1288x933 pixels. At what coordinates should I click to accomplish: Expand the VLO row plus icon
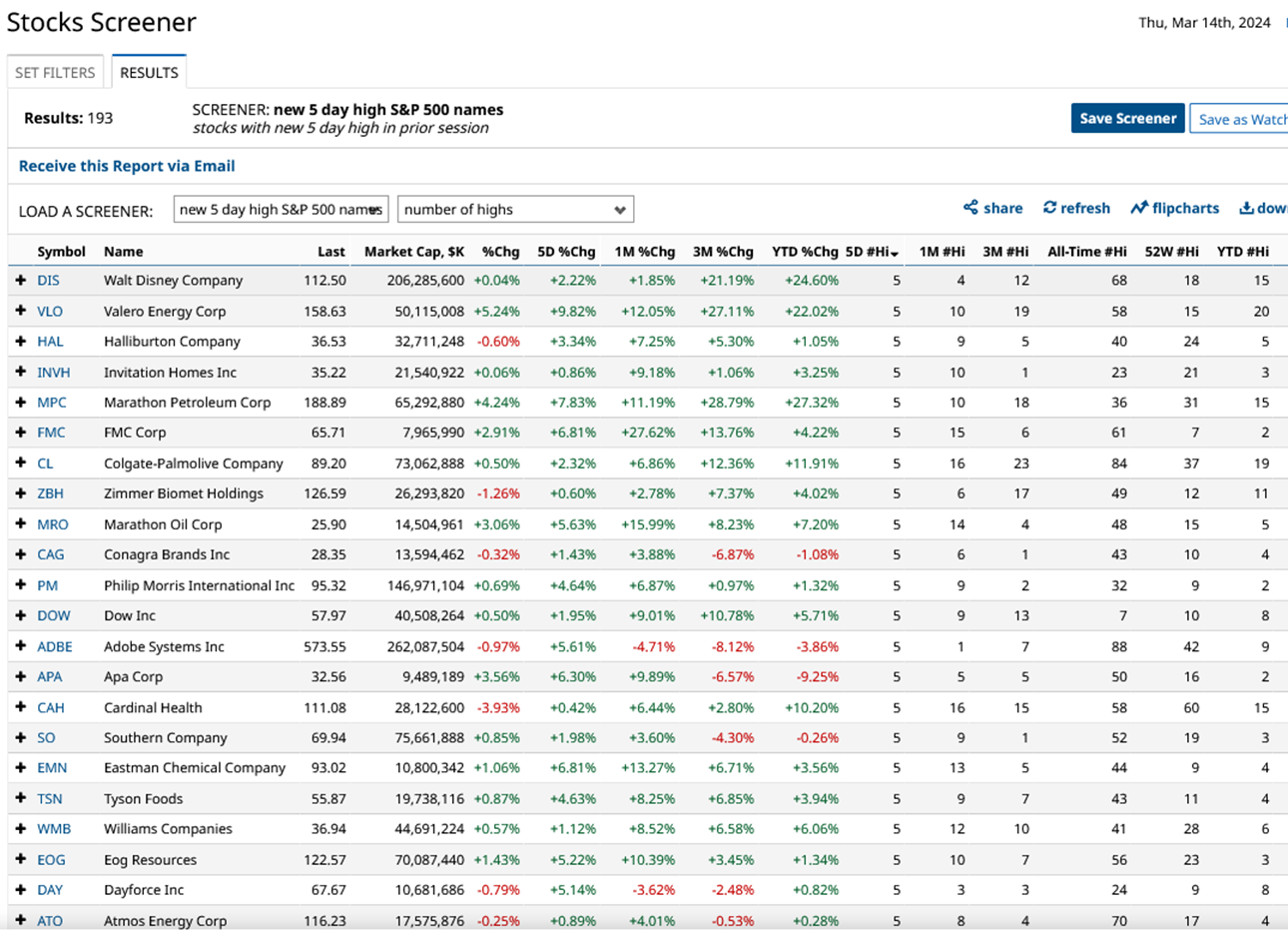coord(20,311)
